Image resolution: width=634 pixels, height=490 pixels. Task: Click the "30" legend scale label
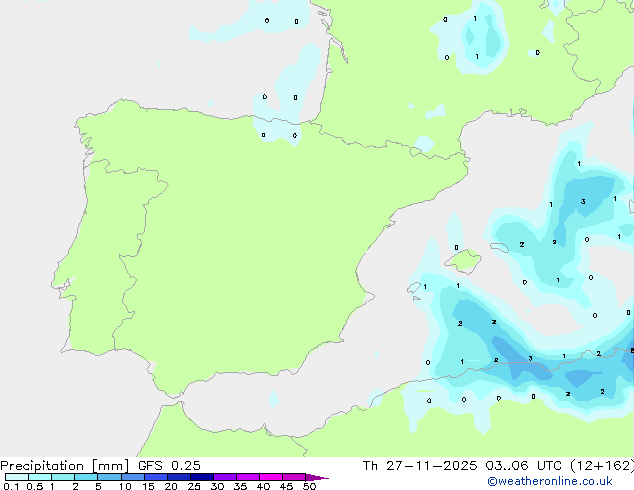point(217,486)
